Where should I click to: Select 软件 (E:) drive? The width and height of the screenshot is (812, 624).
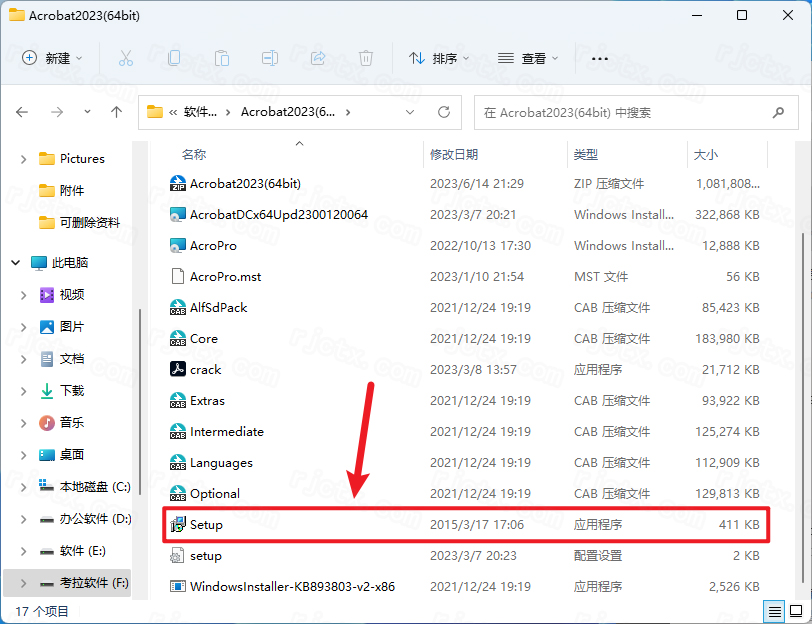tap(82, 551)
